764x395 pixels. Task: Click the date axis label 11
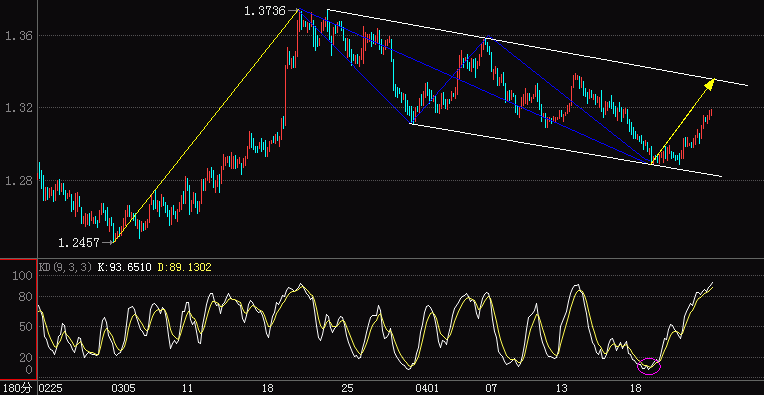click(x=187, y=388)
